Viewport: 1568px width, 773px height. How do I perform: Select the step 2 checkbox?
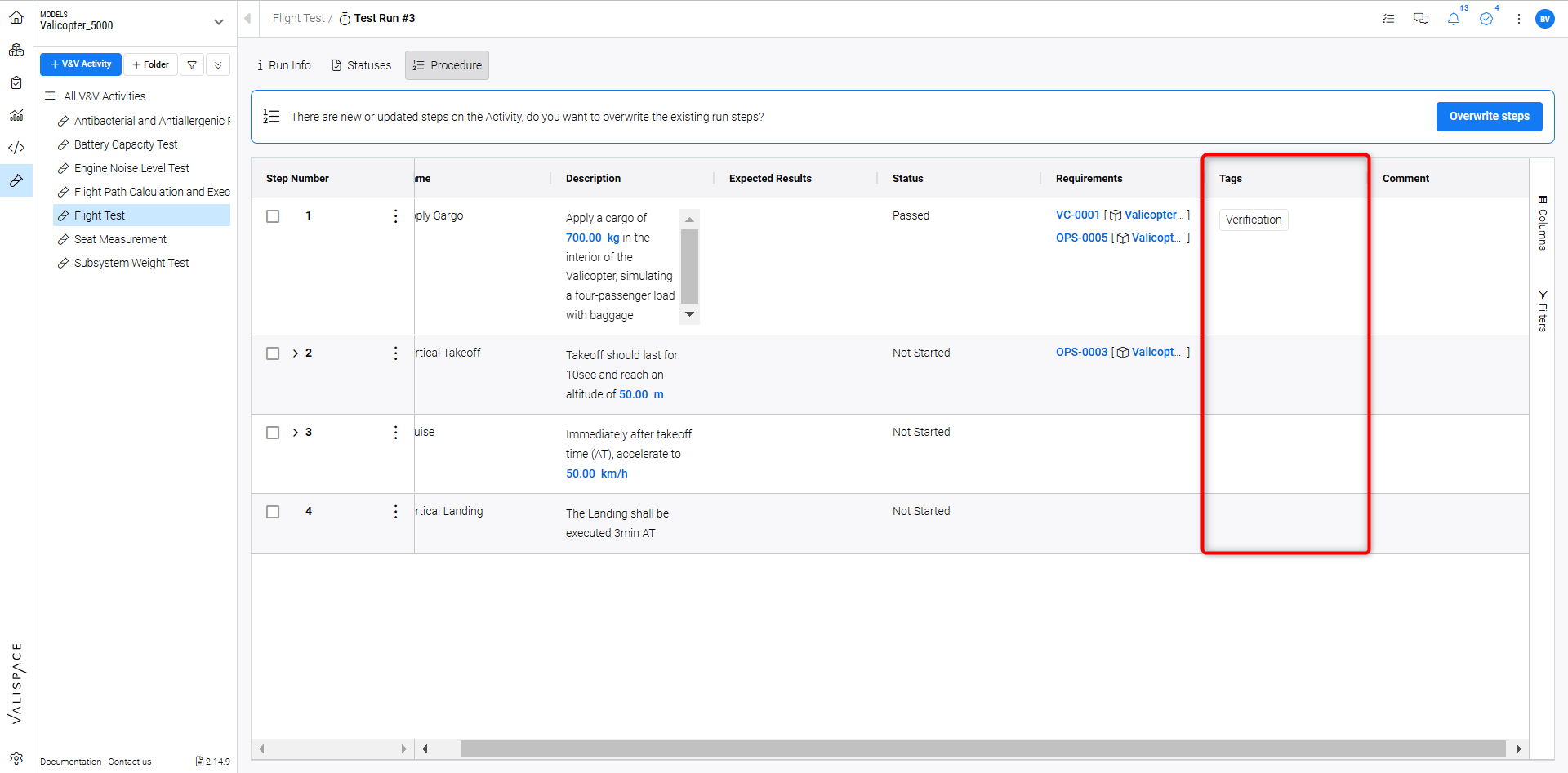point(273,353)
